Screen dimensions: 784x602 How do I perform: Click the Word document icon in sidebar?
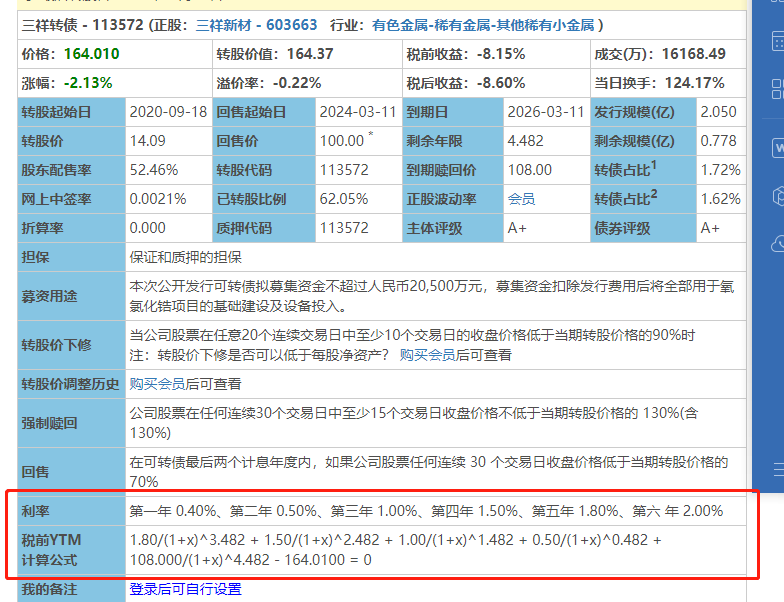777,147
